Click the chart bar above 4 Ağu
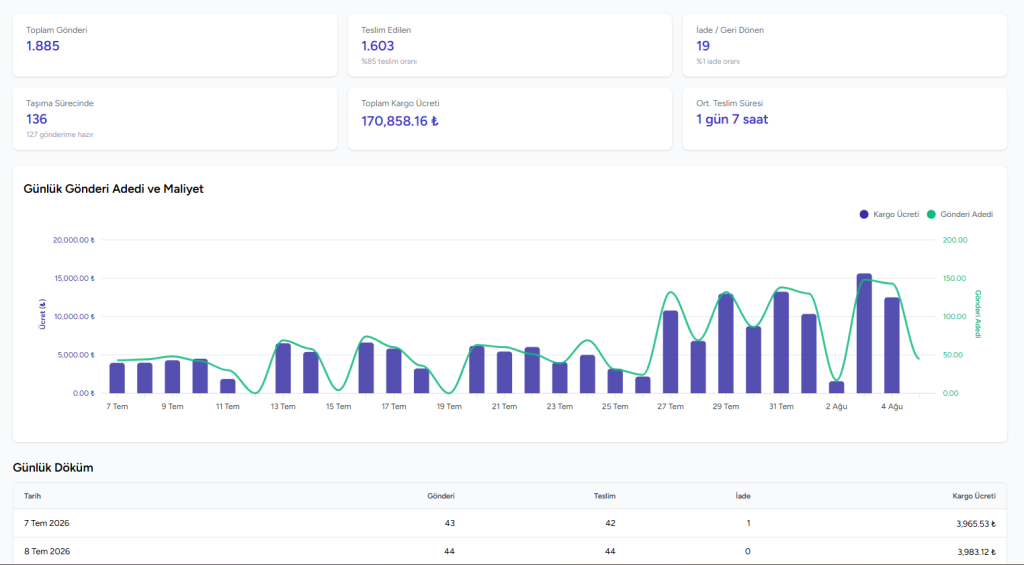This screenshot has width=1024, height=565. 892,346
